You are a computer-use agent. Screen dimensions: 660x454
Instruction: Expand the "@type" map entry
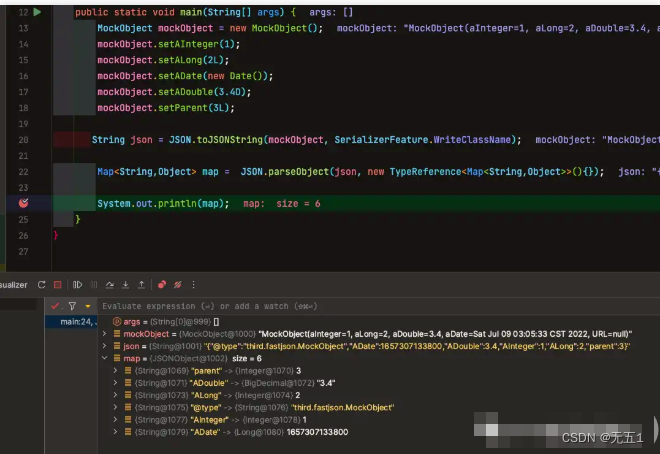click(x=115, y=407)
